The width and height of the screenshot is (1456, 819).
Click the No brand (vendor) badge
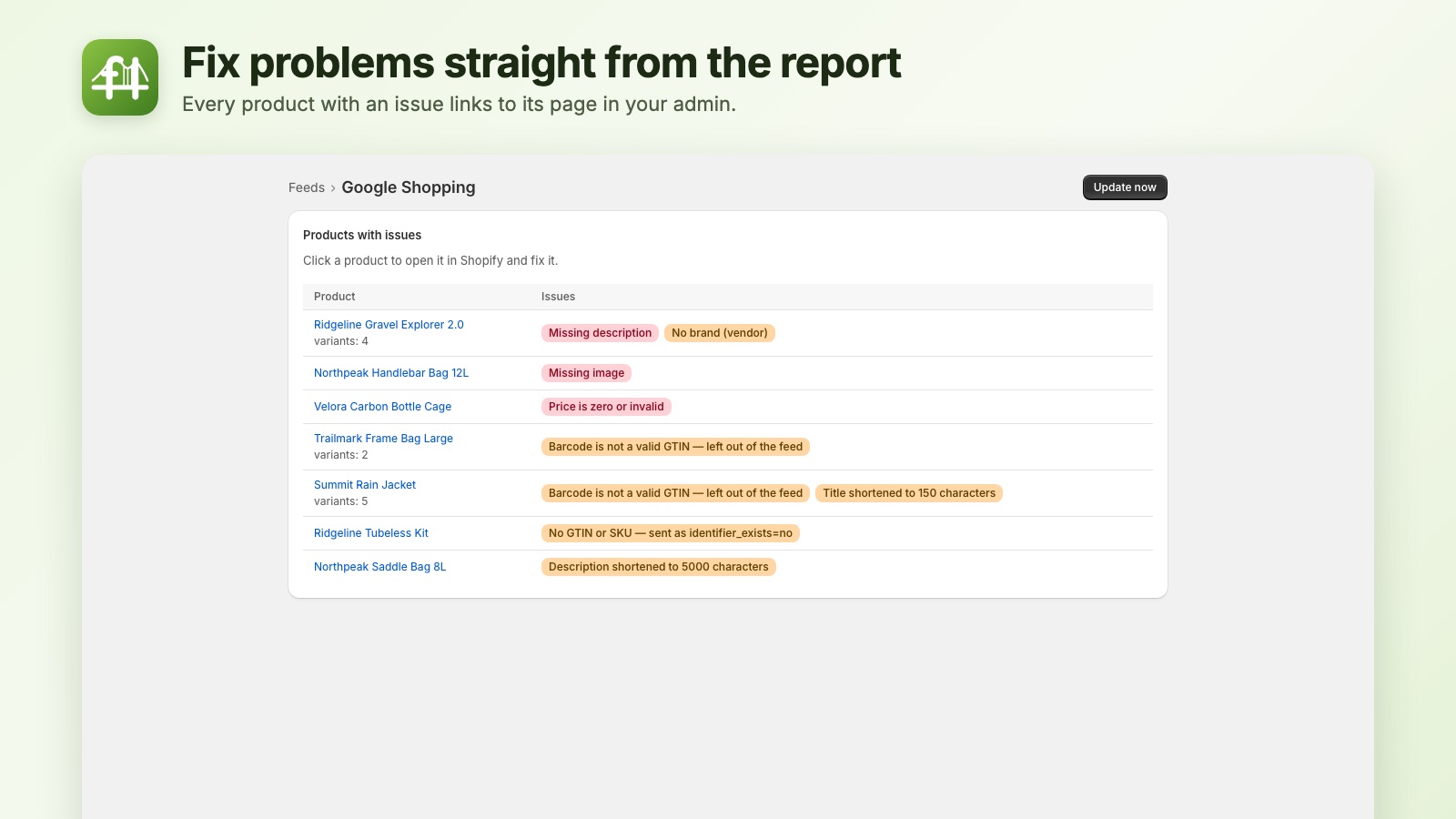click(720, 333)
